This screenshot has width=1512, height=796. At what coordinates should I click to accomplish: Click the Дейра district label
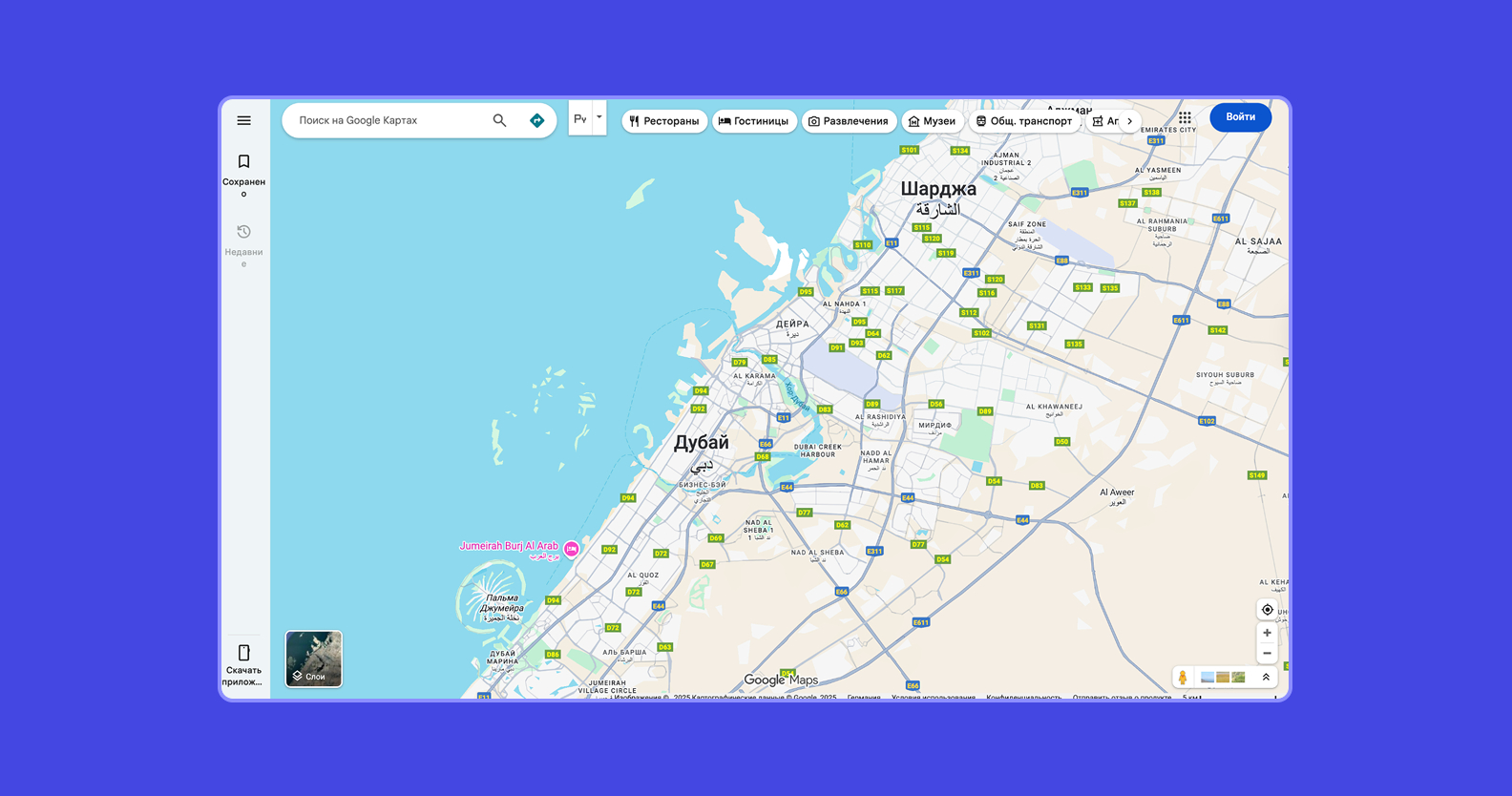(x=792, y=325)
